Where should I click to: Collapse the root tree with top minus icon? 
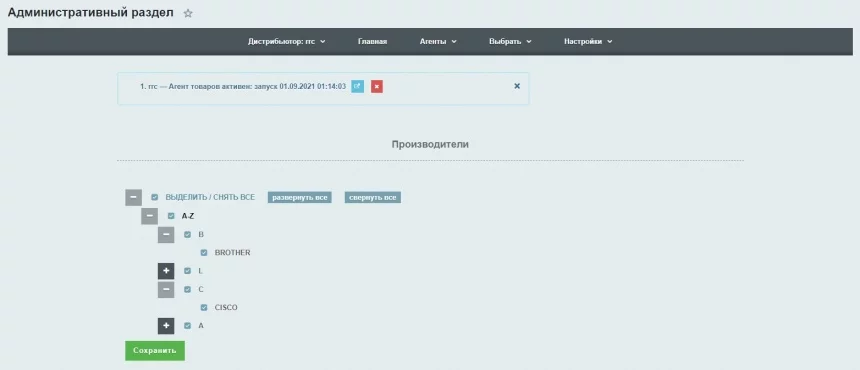133,197
